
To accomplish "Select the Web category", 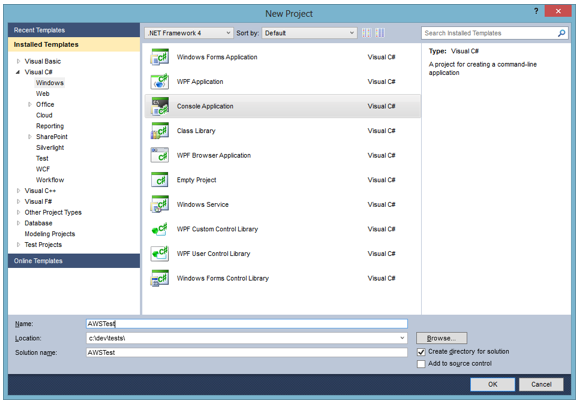I will click(43, 94).
